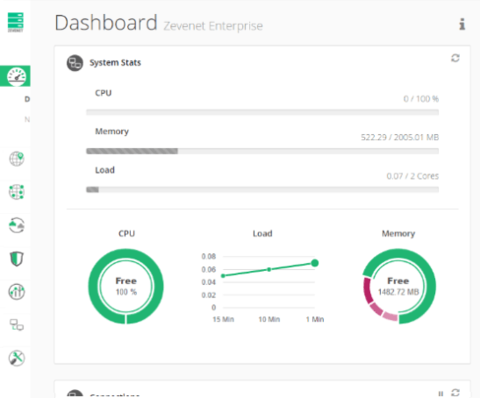The width and height of the screenshot is (480, 398).
Task: Open the circular-arrows sync sidebar icon
Action: tap(16, 225)
